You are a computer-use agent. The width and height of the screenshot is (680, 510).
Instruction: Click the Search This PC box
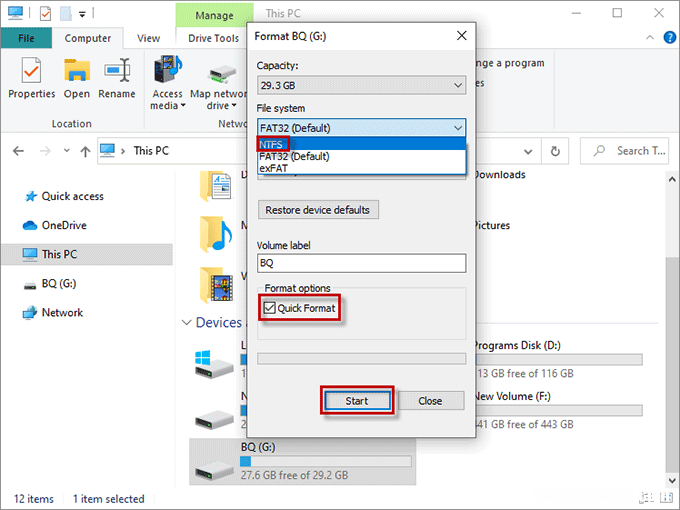tap(624, 151)
